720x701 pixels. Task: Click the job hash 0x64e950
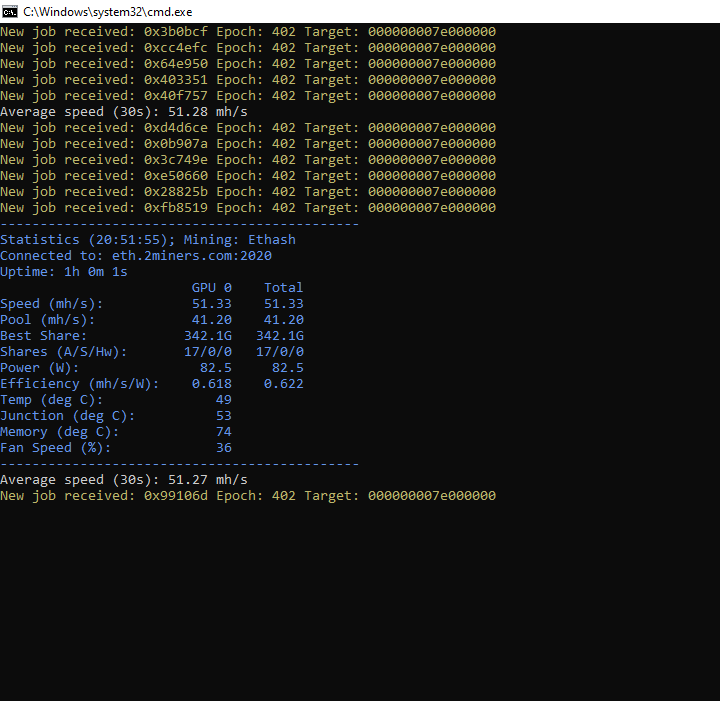point(176,64)
